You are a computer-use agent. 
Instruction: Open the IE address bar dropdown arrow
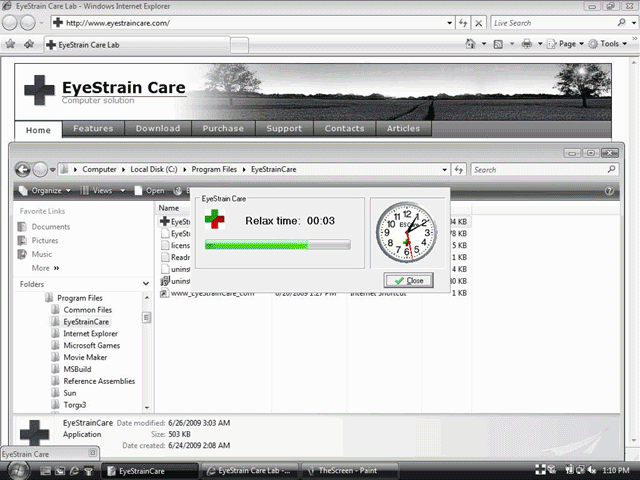[x=449, y=23]
